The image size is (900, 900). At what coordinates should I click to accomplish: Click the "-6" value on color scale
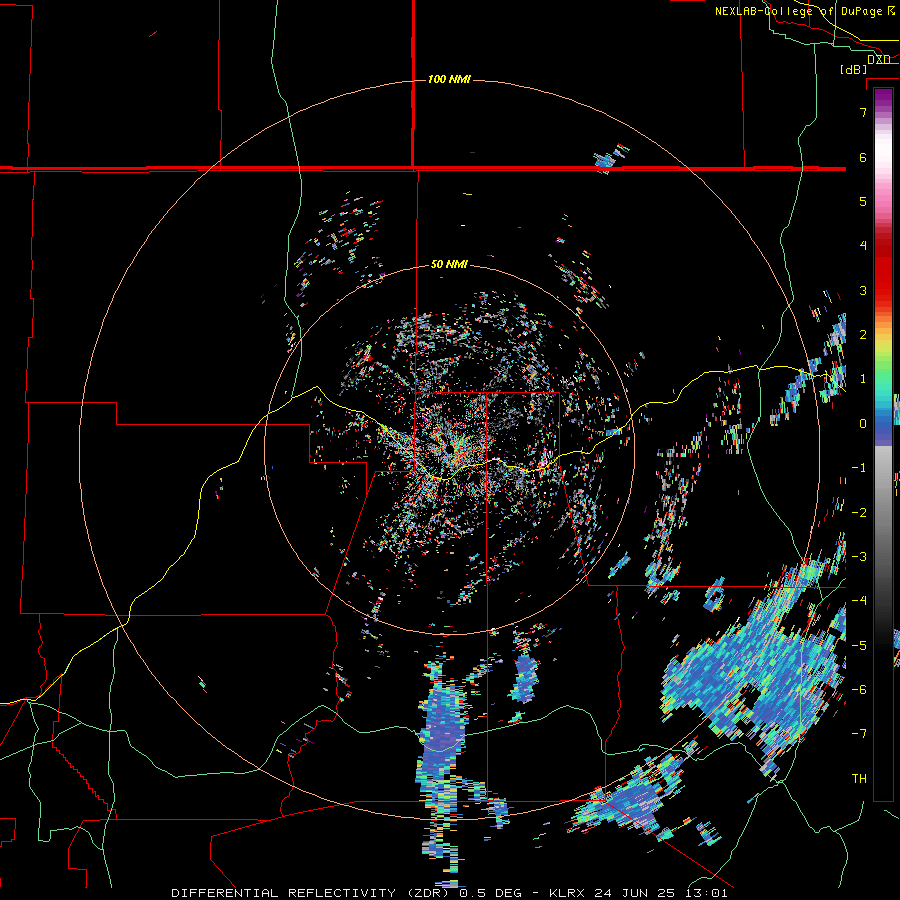[x=859, y=690]
